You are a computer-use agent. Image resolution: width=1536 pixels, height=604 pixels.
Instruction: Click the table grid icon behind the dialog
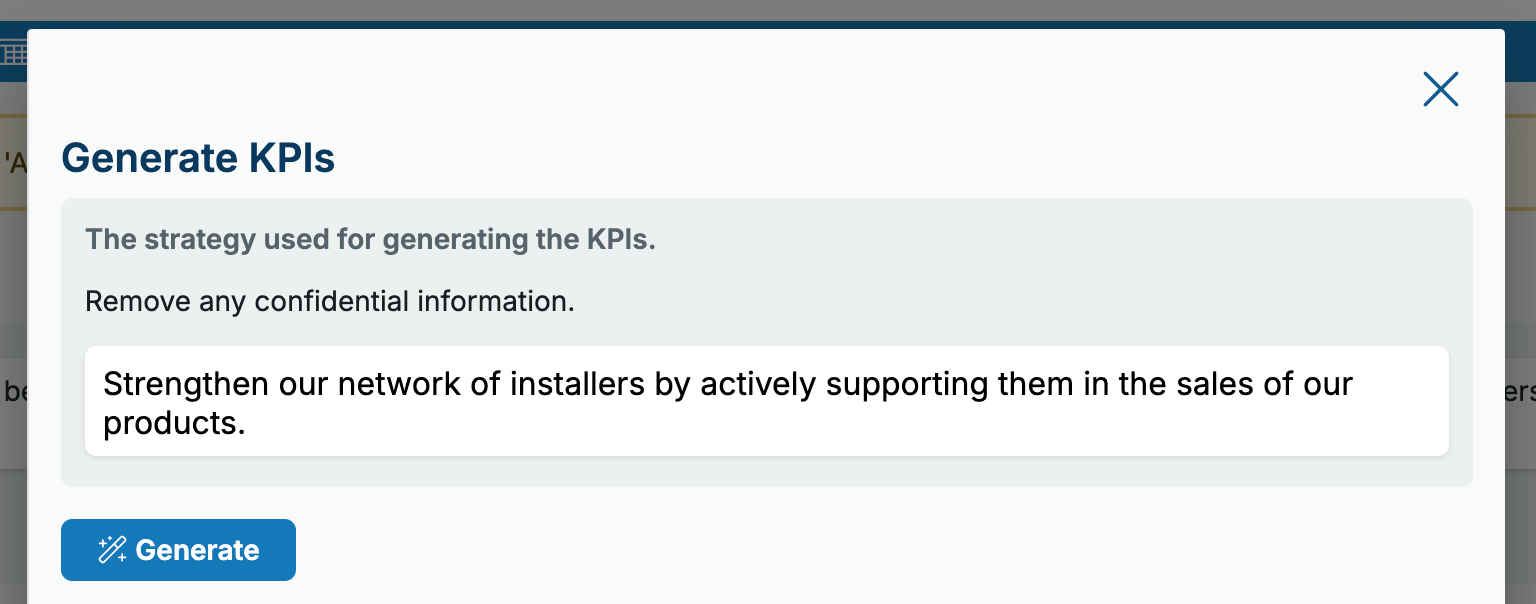13,52
